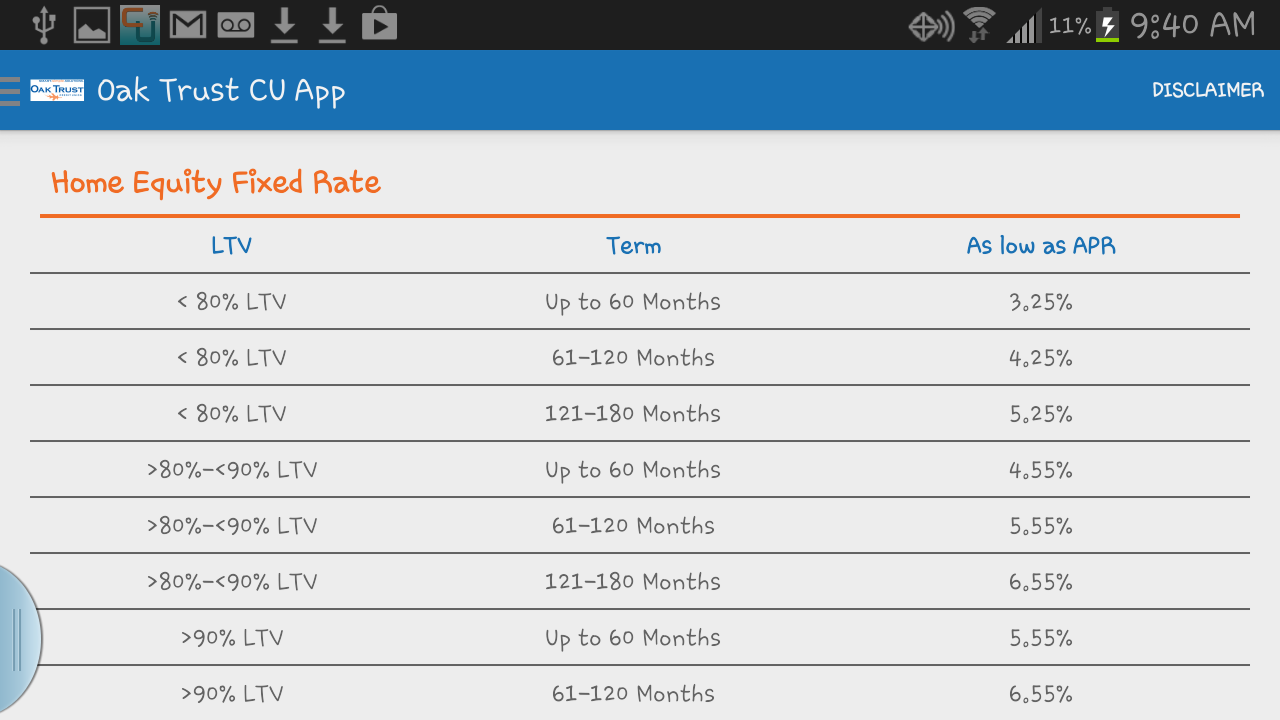Open the hamburger navigation menu

[x=10, y=90]
